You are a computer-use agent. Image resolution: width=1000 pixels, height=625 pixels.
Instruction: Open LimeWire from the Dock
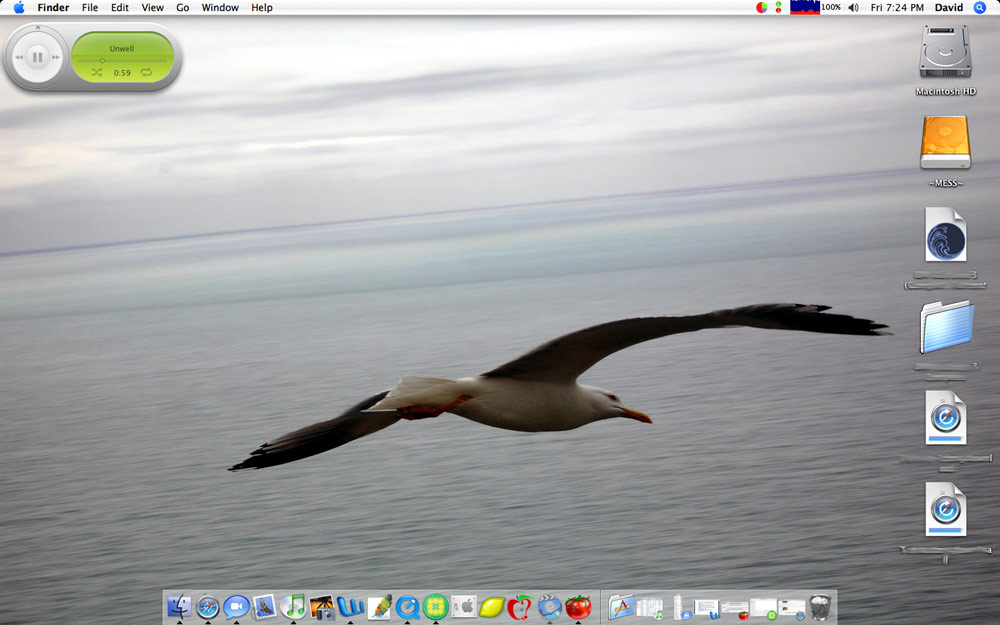click(x=436, y=607)
